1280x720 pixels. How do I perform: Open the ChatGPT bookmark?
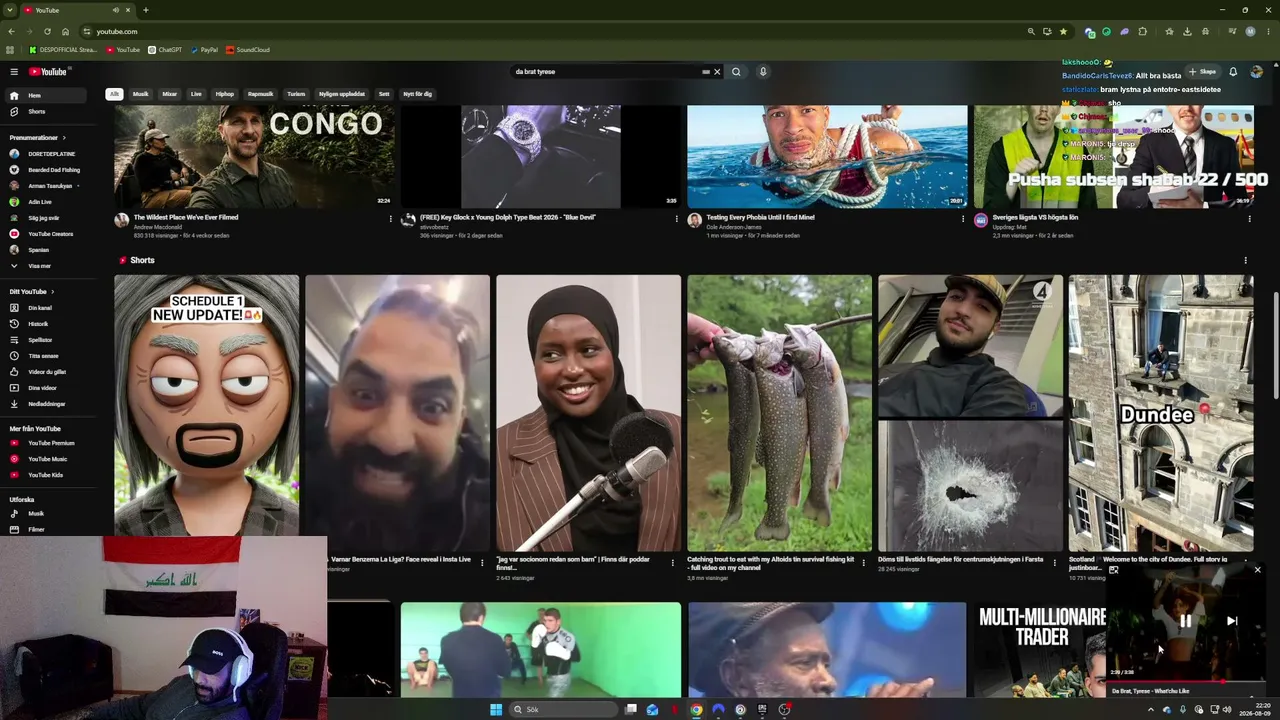pos(165,50)
